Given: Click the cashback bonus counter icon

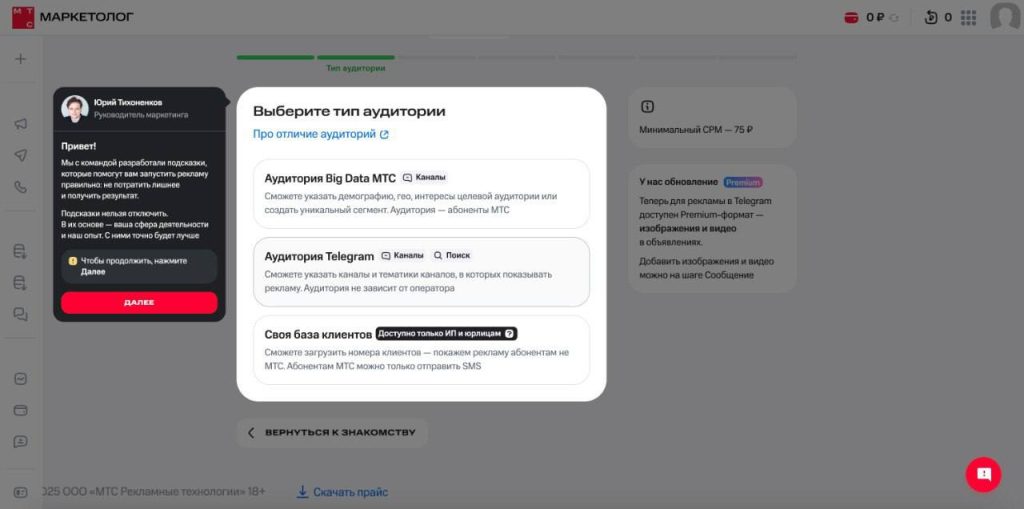Looking at the screenshot, I should pos(932,17).
